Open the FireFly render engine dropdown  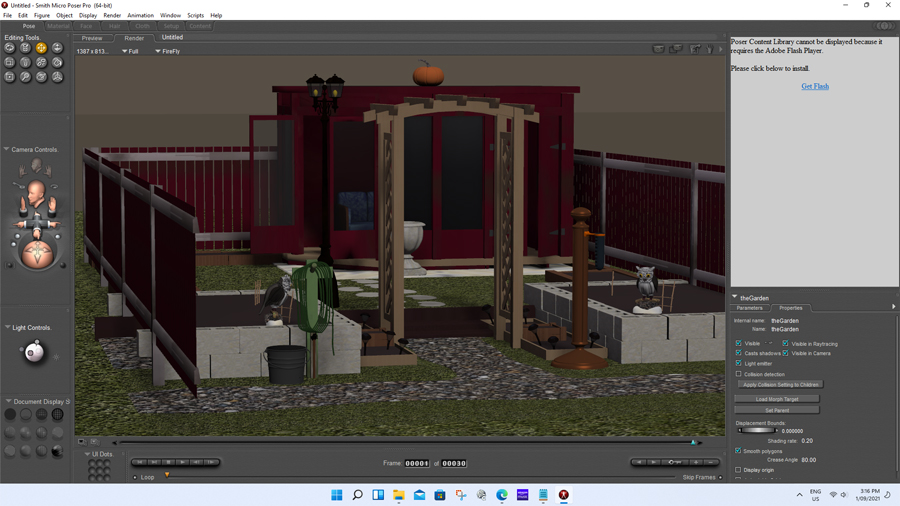pyautogui.click(x=167, y=51)
